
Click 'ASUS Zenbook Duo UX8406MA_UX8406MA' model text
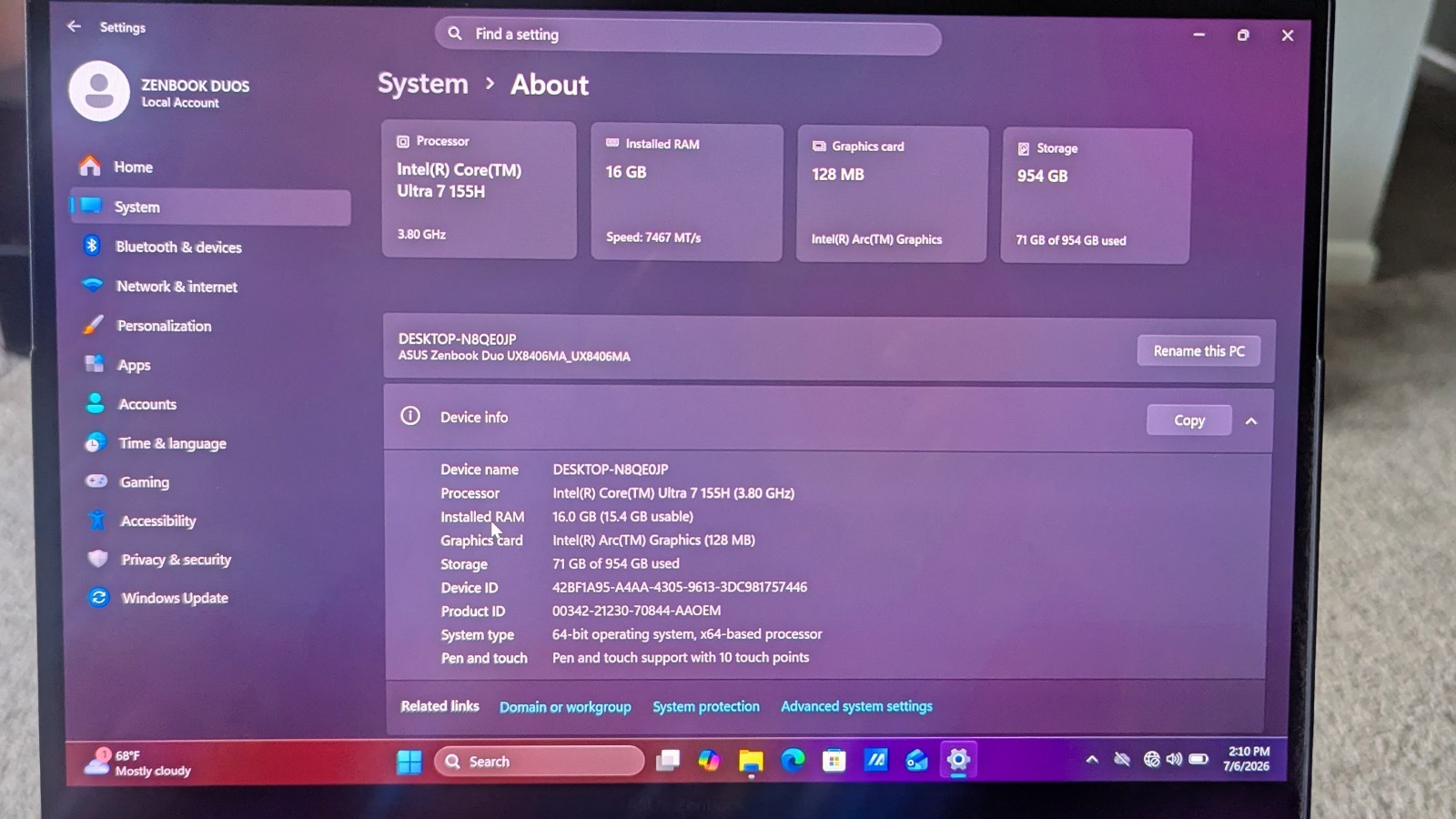tap(514, 356)
